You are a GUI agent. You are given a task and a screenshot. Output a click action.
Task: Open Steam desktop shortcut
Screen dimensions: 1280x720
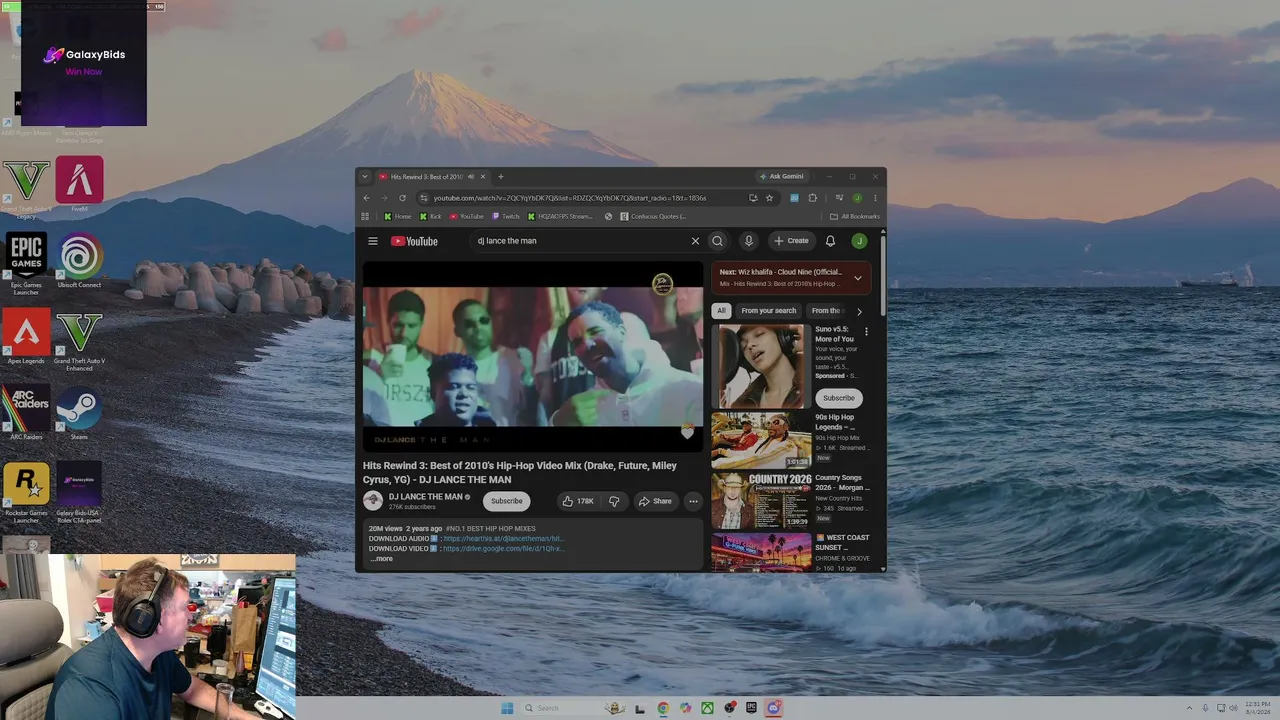tap(79, 413)
